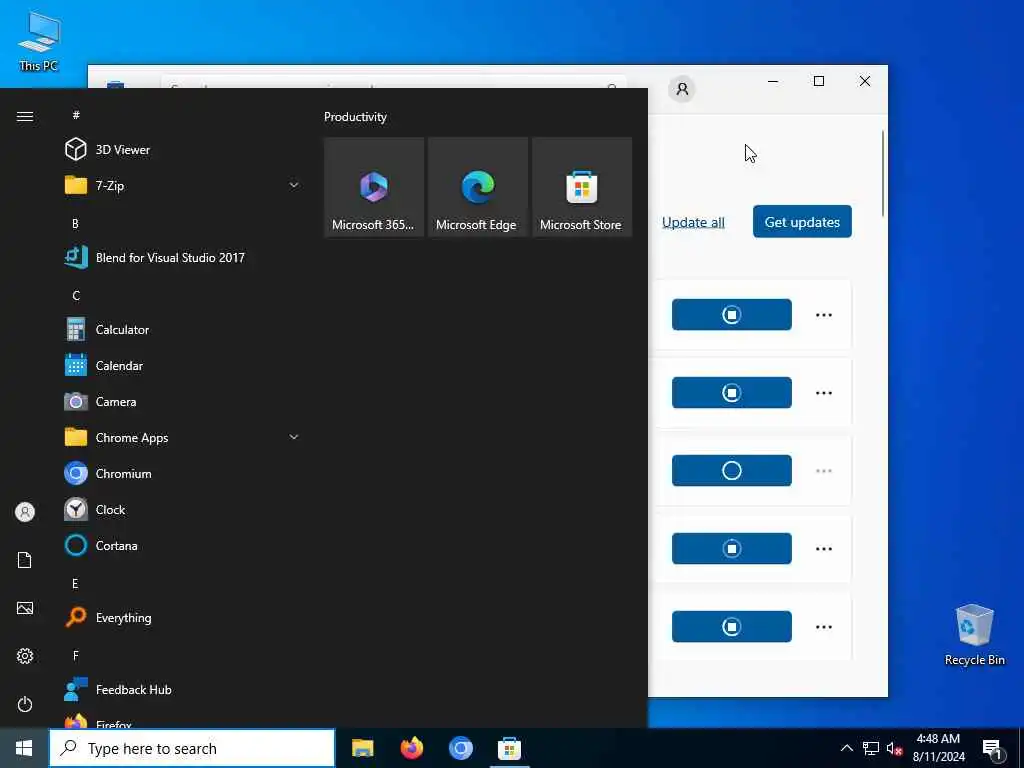Expand the Chrome Apps folder chevron
Screen dimensions: 1024x768
point(294,437)
